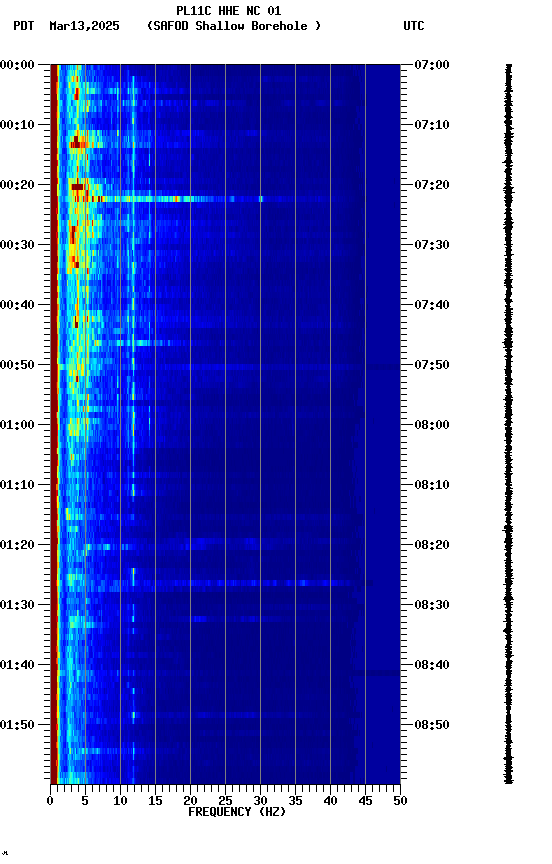Click the seismogram waveform trace

click(x=508, y=424)
